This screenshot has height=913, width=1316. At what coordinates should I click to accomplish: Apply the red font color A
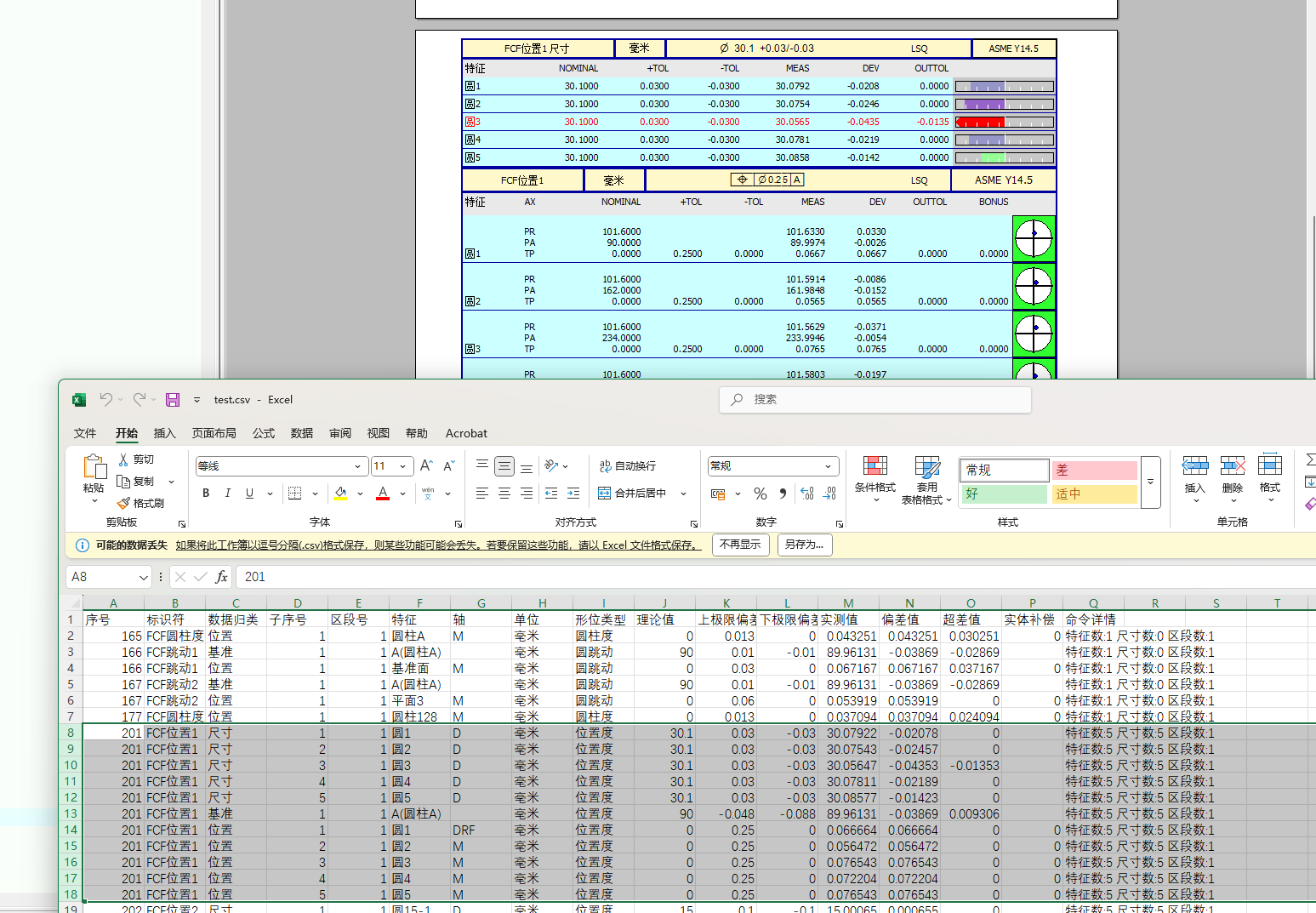(383, 494)
